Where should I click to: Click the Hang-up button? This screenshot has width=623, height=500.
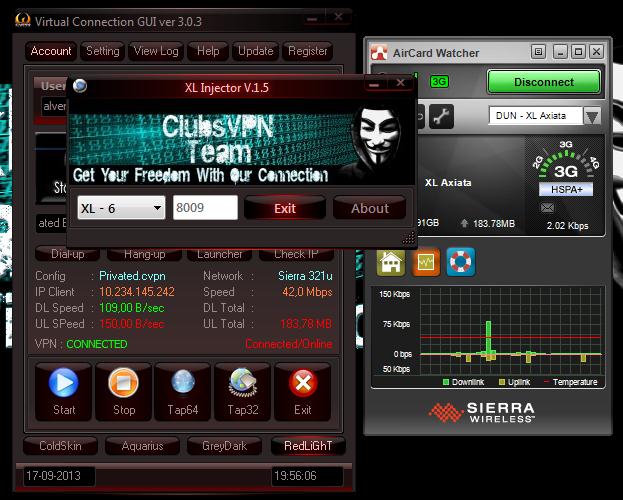click(144, 254)
